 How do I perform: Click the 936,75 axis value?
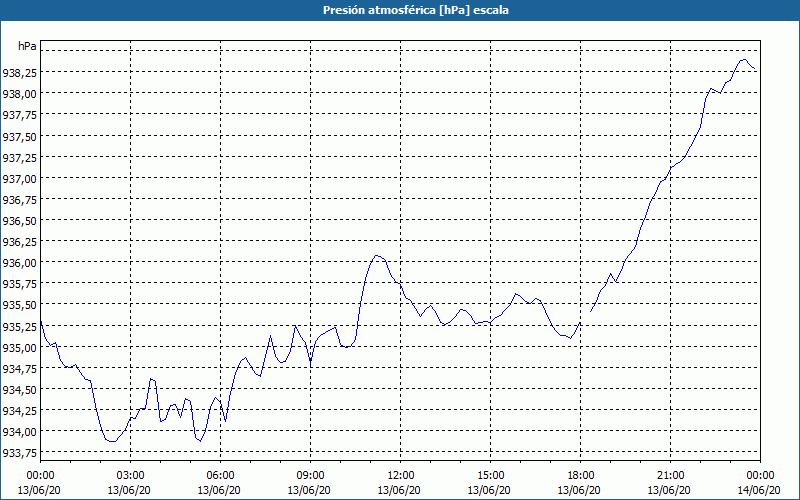(x=19, y=200)
